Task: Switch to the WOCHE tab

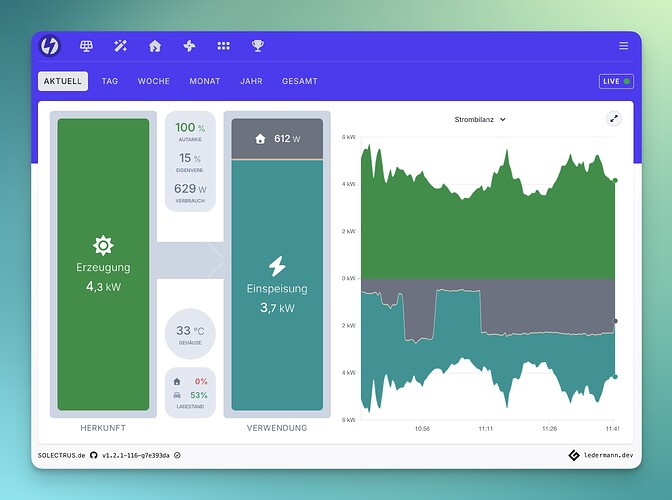Action: point(153,81)
